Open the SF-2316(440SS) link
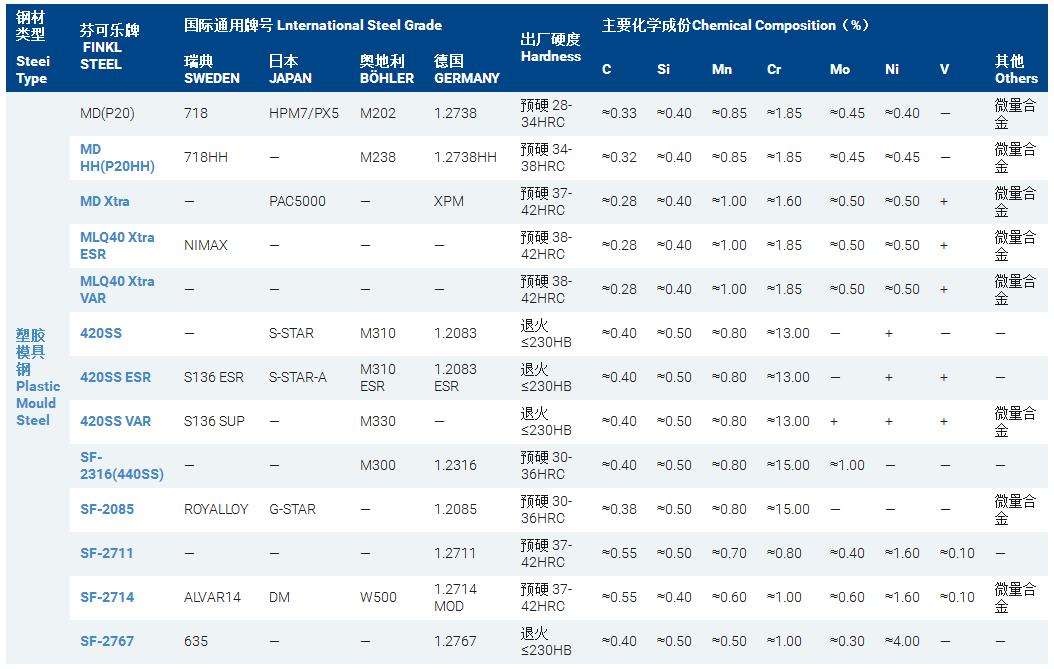1054x669 pixels. 121,465
